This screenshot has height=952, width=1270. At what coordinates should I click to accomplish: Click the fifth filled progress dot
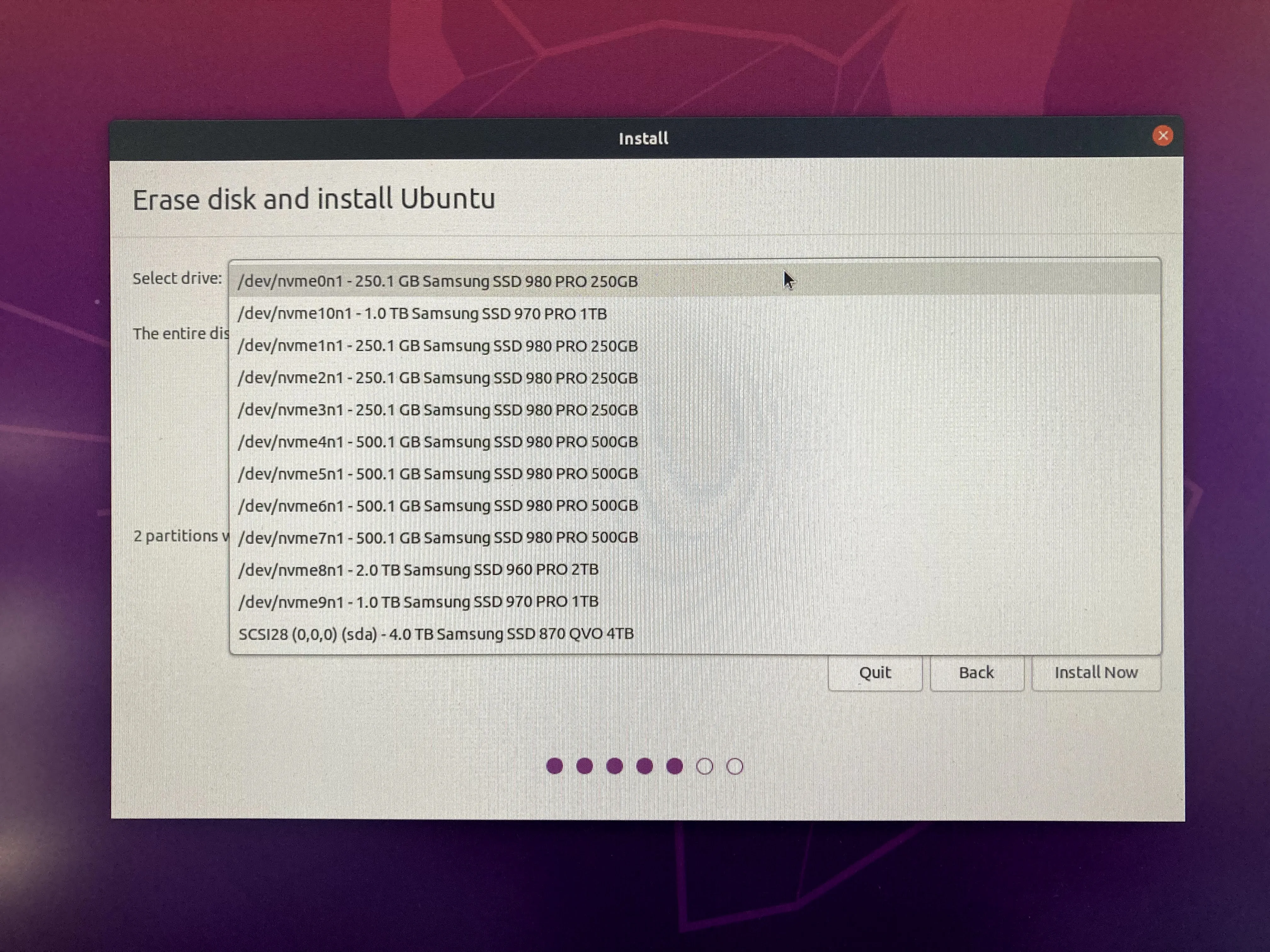pyautogui.click(x=675, y=766)
